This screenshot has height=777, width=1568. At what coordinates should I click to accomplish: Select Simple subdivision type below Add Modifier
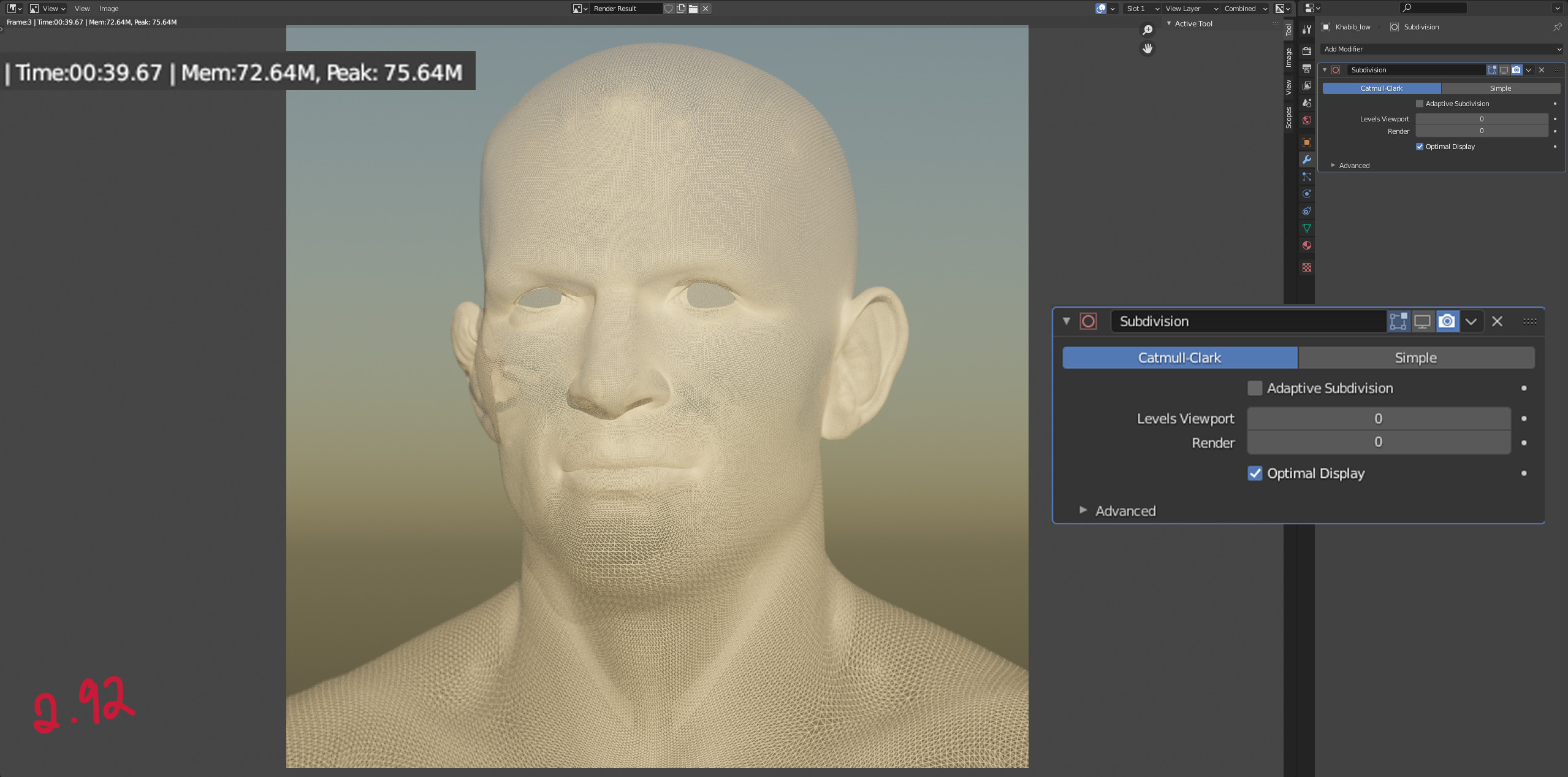pos(1500,88)
